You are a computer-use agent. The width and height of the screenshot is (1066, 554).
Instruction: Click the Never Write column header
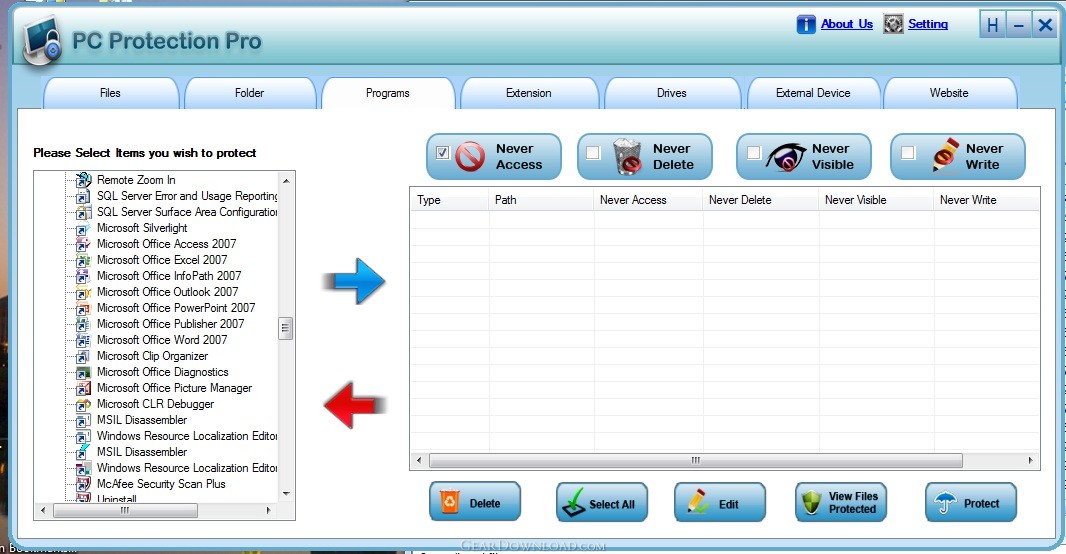point(986,200)
